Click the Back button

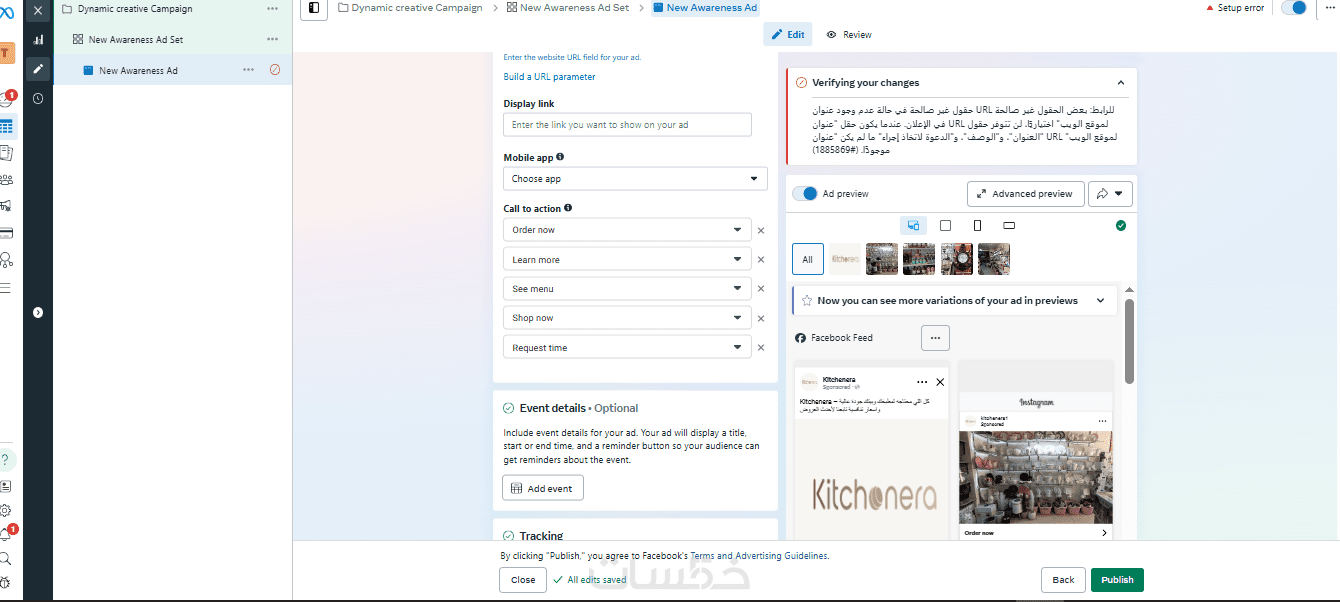1063,580
